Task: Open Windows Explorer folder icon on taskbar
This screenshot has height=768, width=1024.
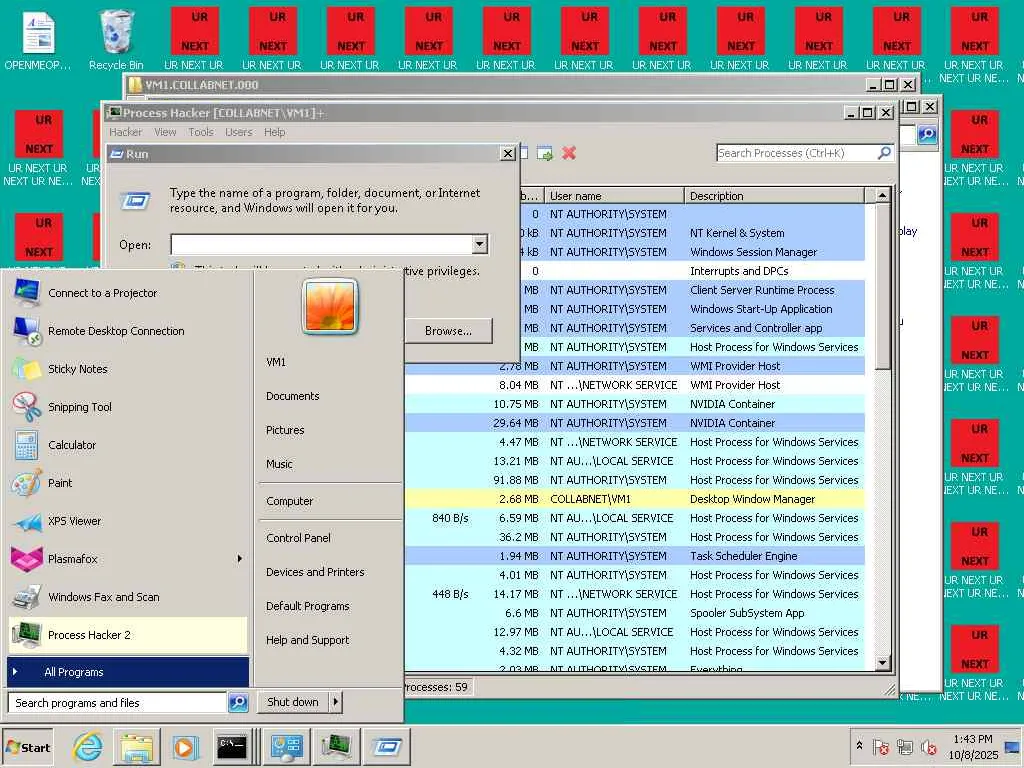Action: (x=136, y=747)
